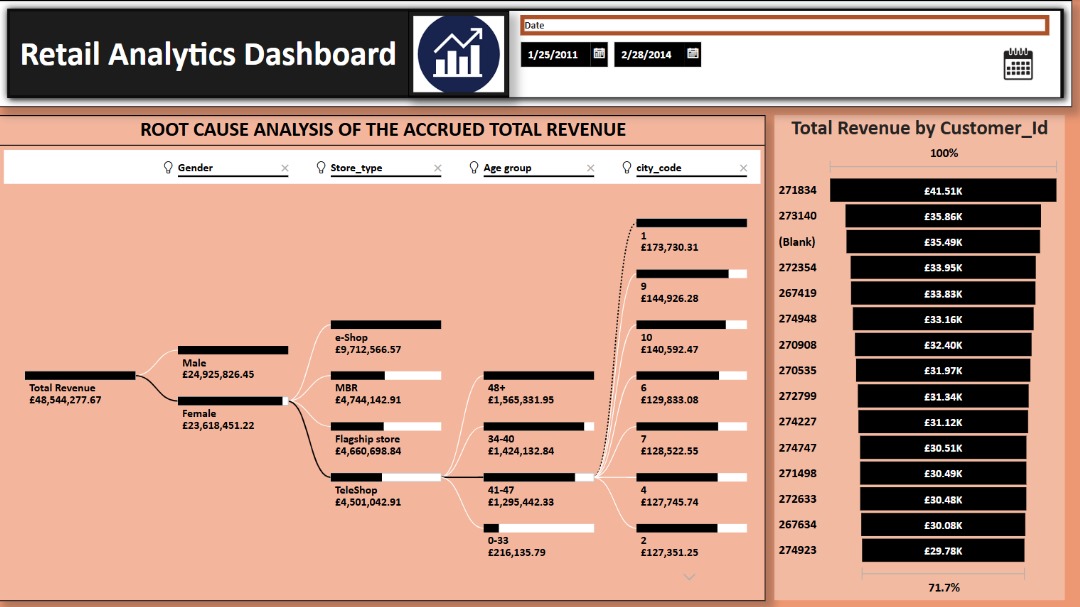Select the Female node in the tree
Screen dimensions: 1080x607
click(233, 401)
